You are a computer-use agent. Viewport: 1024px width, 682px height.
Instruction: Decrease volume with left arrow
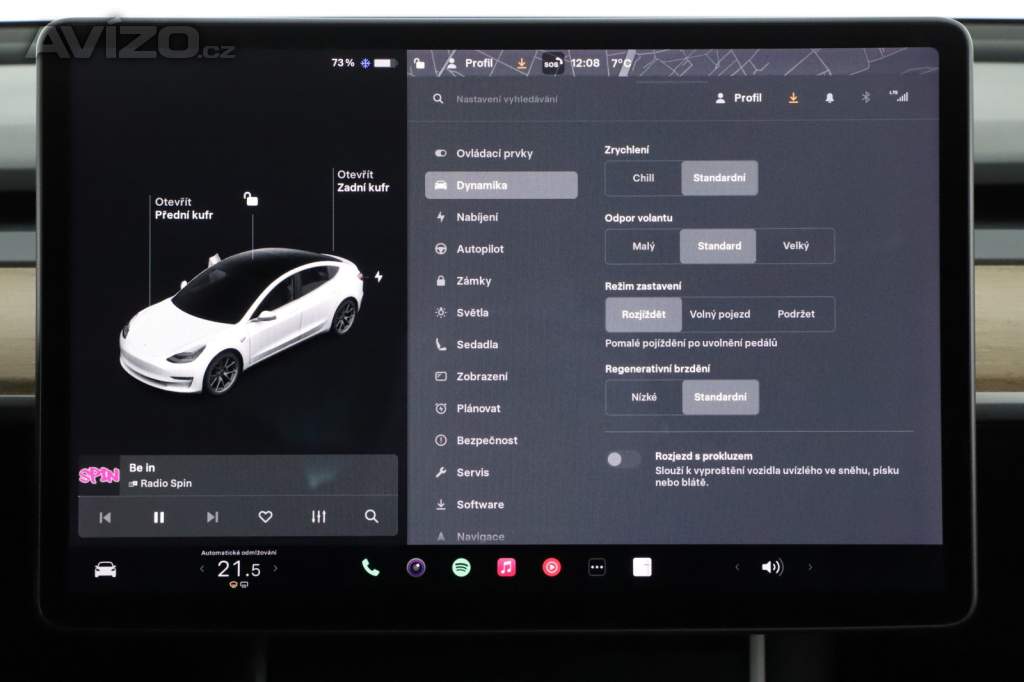point(737,567)
